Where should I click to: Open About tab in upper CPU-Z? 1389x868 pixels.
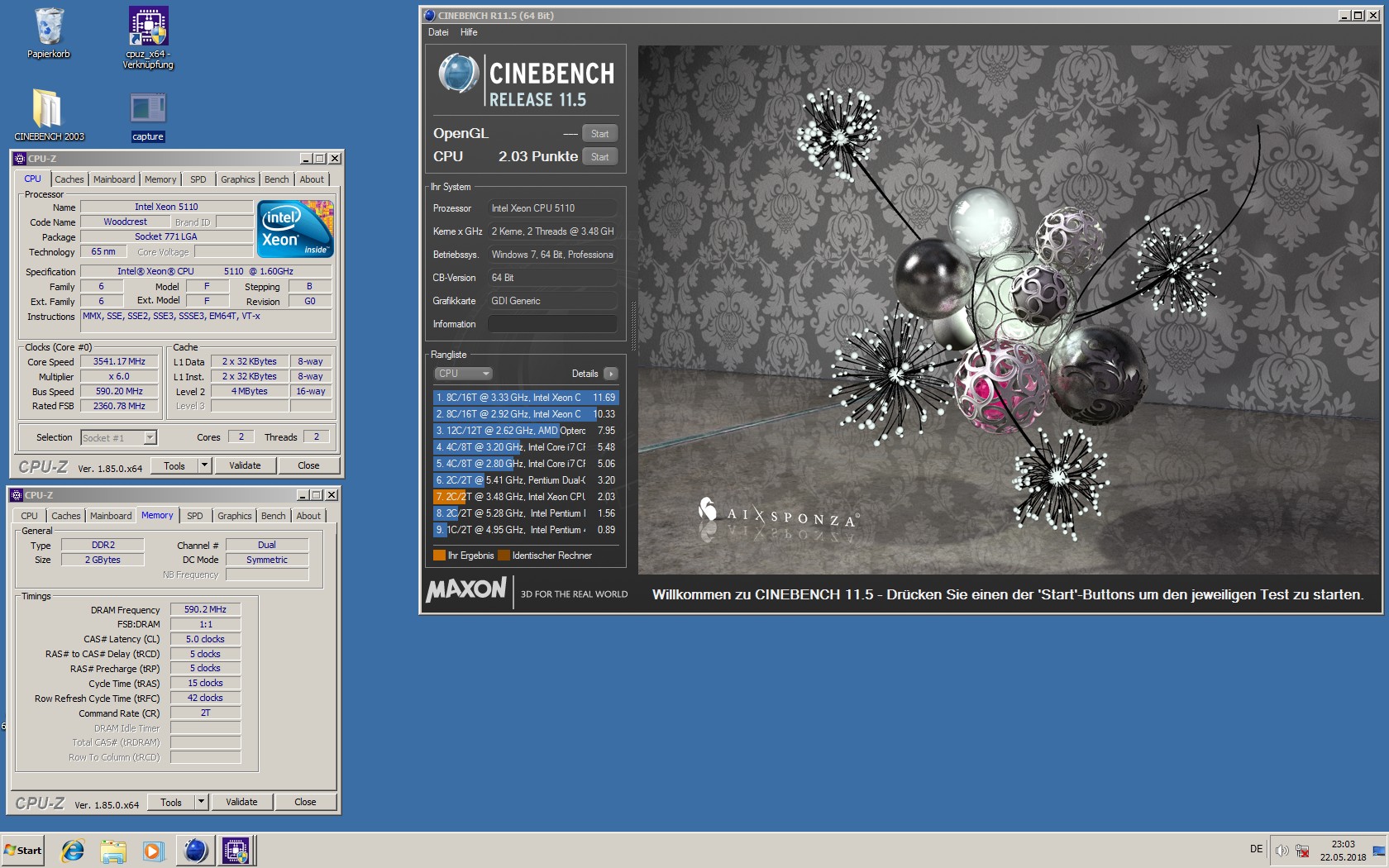tap(312, 179)
